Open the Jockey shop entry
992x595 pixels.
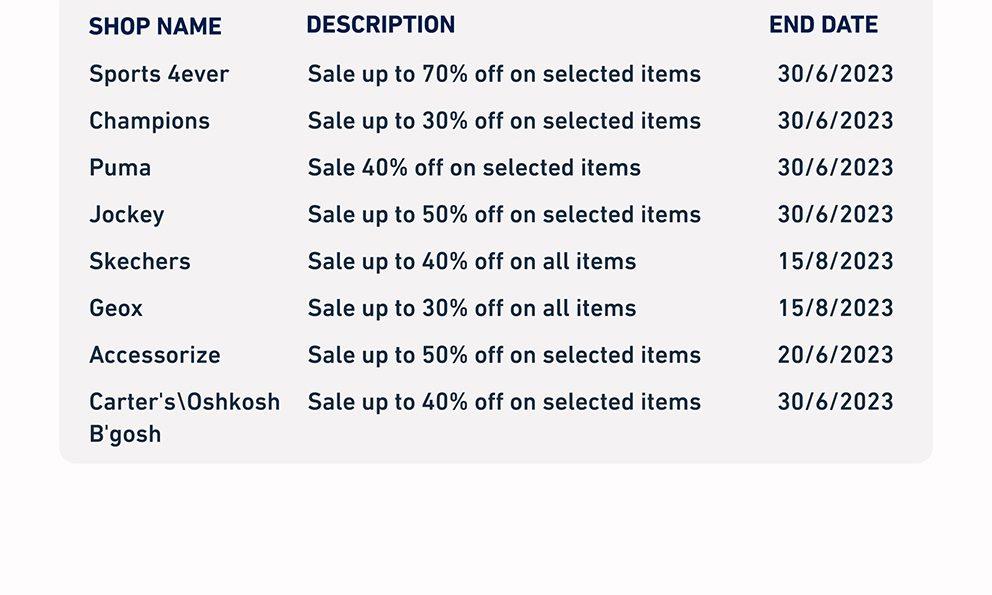click(127, 215)
